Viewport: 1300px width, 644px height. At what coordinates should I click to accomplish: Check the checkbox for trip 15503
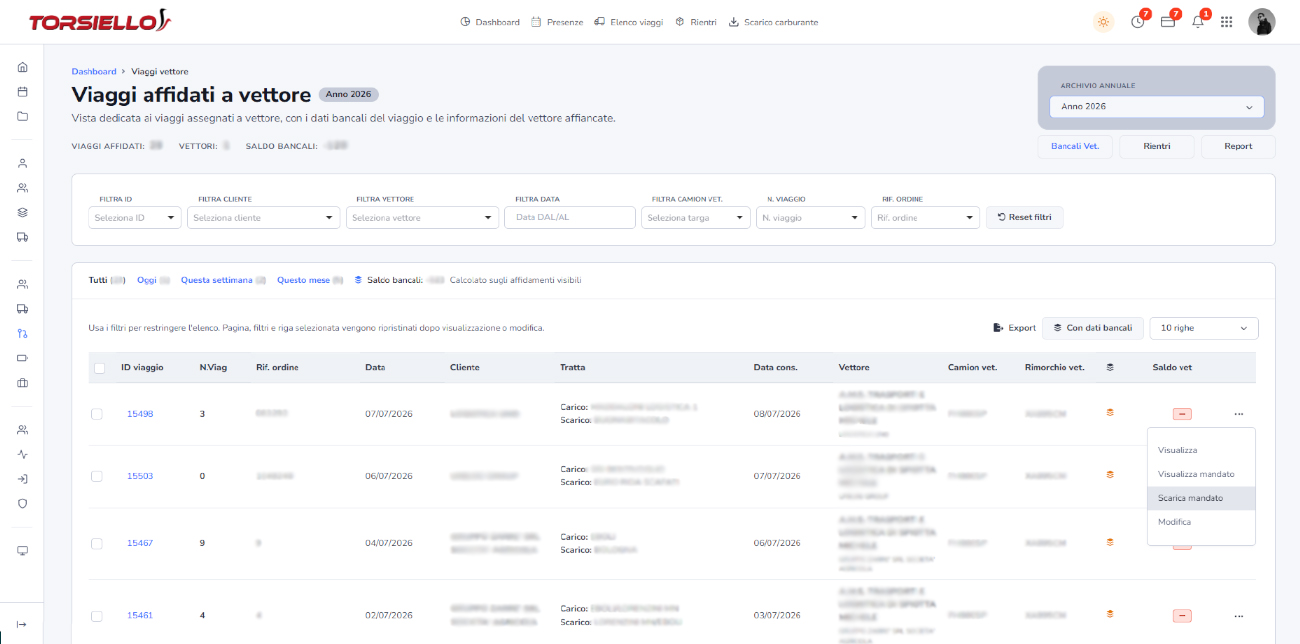pos(97,477)
